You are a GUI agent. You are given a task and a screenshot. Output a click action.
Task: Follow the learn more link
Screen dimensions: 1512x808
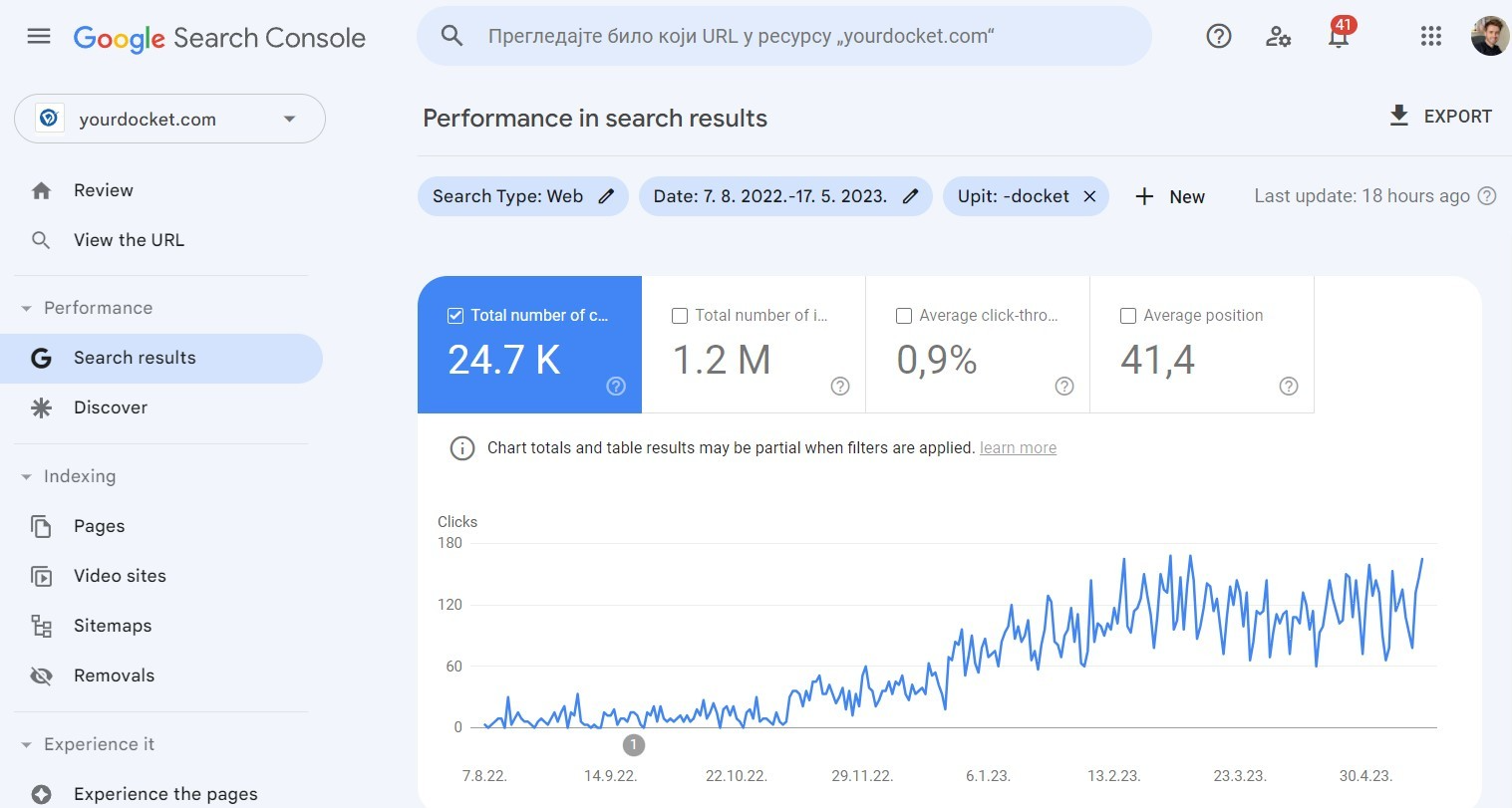[x=1018, y=448]
